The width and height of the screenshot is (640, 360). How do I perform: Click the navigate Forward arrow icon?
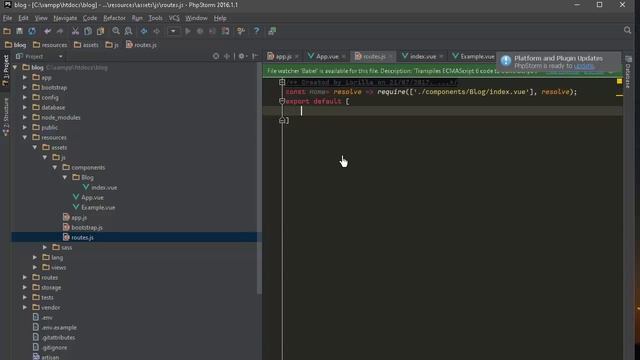[x=156, y=31]
